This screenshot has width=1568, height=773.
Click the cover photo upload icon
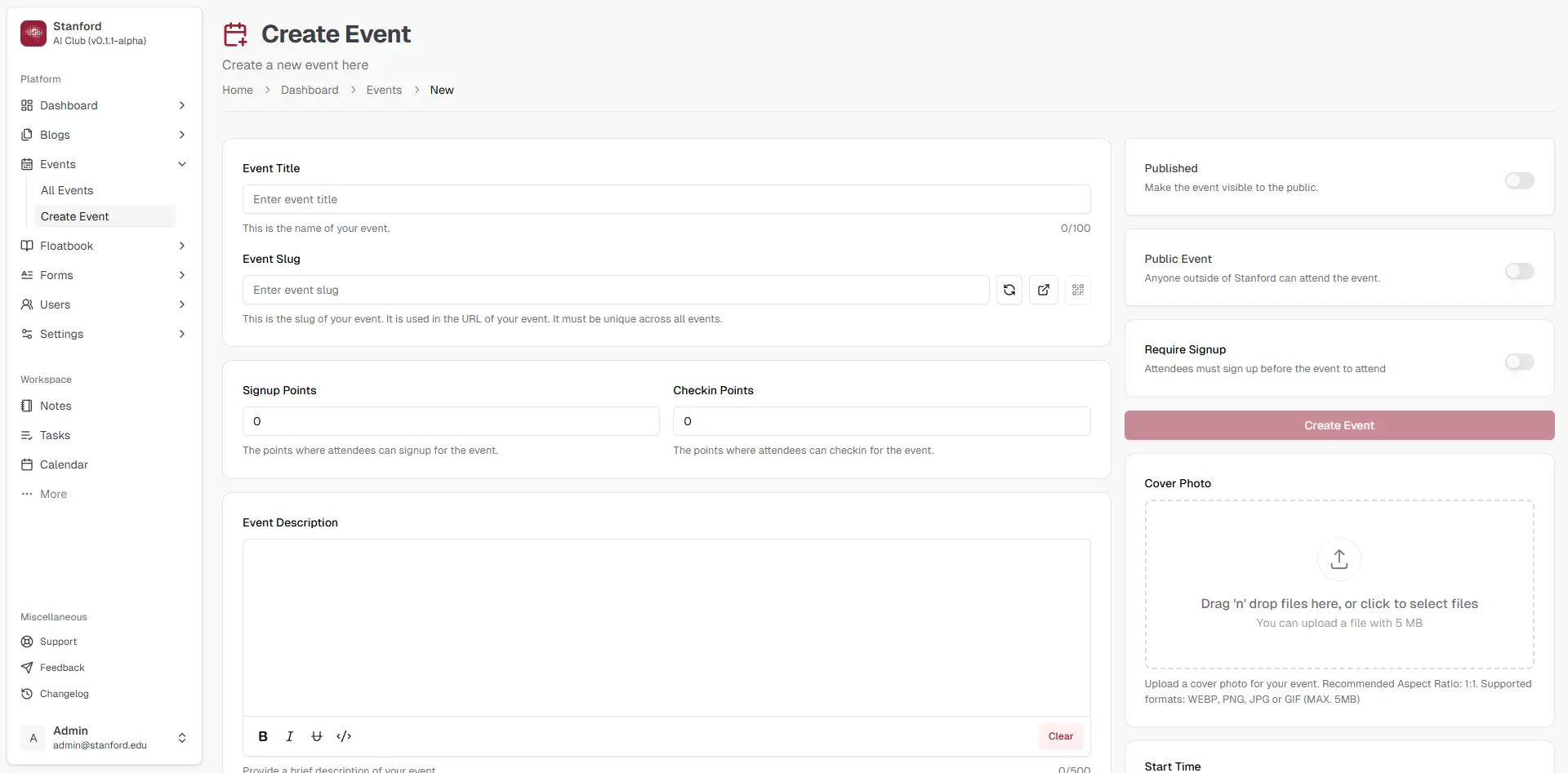[1339, 559]
